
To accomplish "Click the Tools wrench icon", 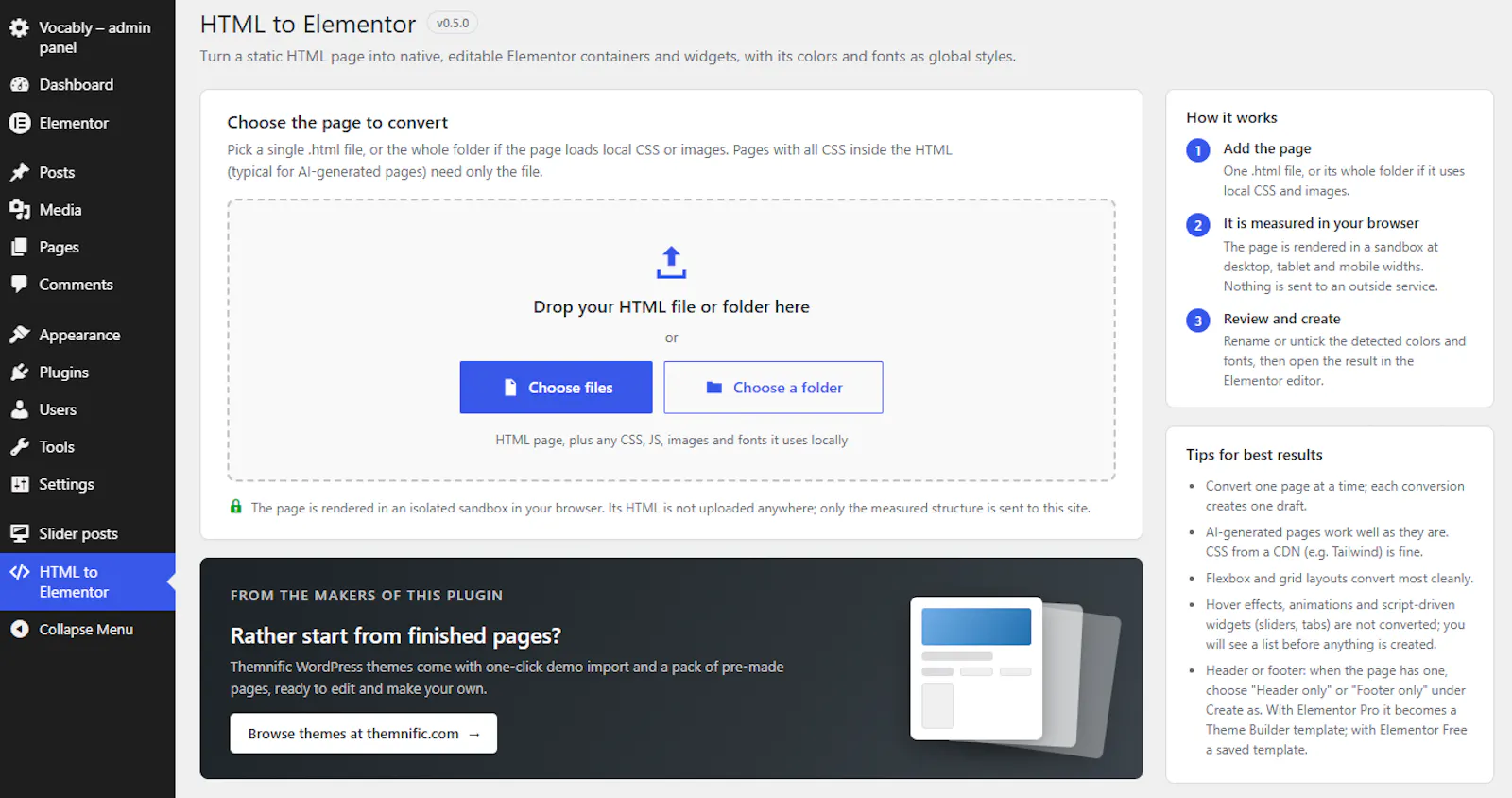I will tap(20, 447).
